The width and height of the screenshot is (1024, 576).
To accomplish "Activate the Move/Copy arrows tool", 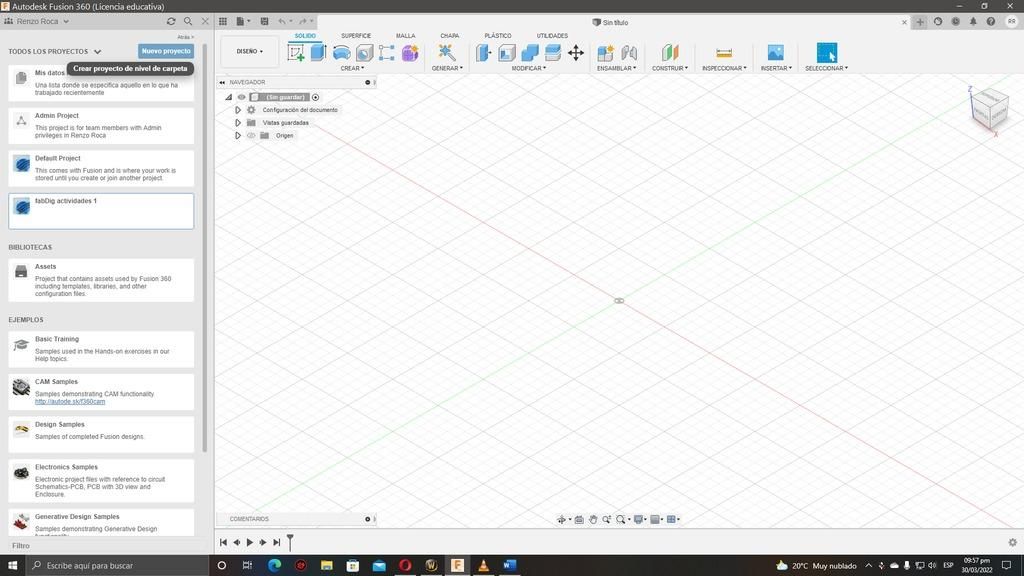I will click(575, 53).
